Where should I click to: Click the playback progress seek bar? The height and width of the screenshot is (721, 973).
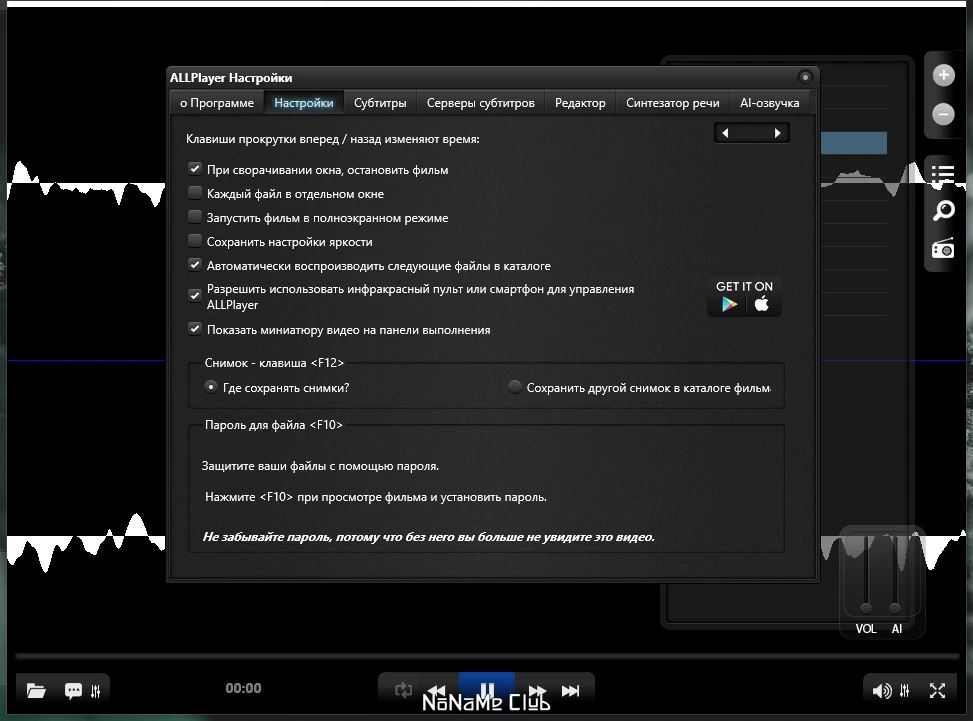[487, 655]
